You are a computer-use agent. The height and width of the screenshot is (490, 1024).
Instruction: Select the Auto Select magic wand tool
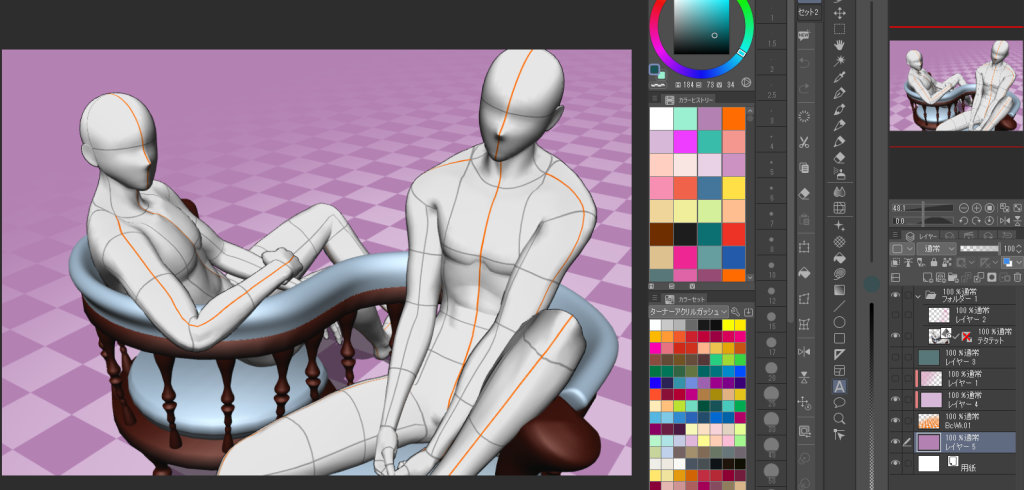click(x=840, y=61)
